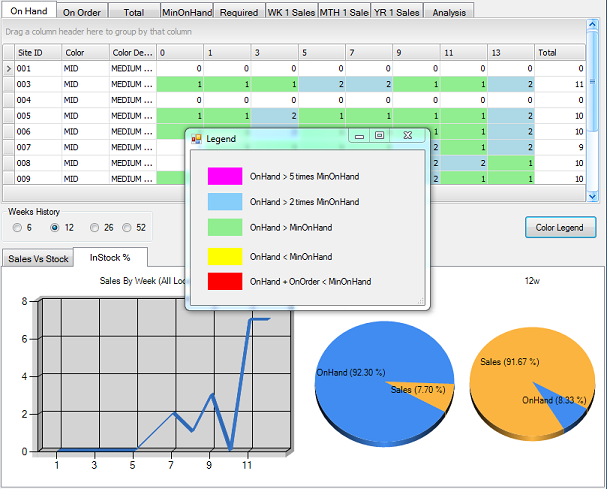Screen dimensions: 607x489
Task: Click the OnHand (8.33 %) pie slice
Action: [x=561, y=410]
